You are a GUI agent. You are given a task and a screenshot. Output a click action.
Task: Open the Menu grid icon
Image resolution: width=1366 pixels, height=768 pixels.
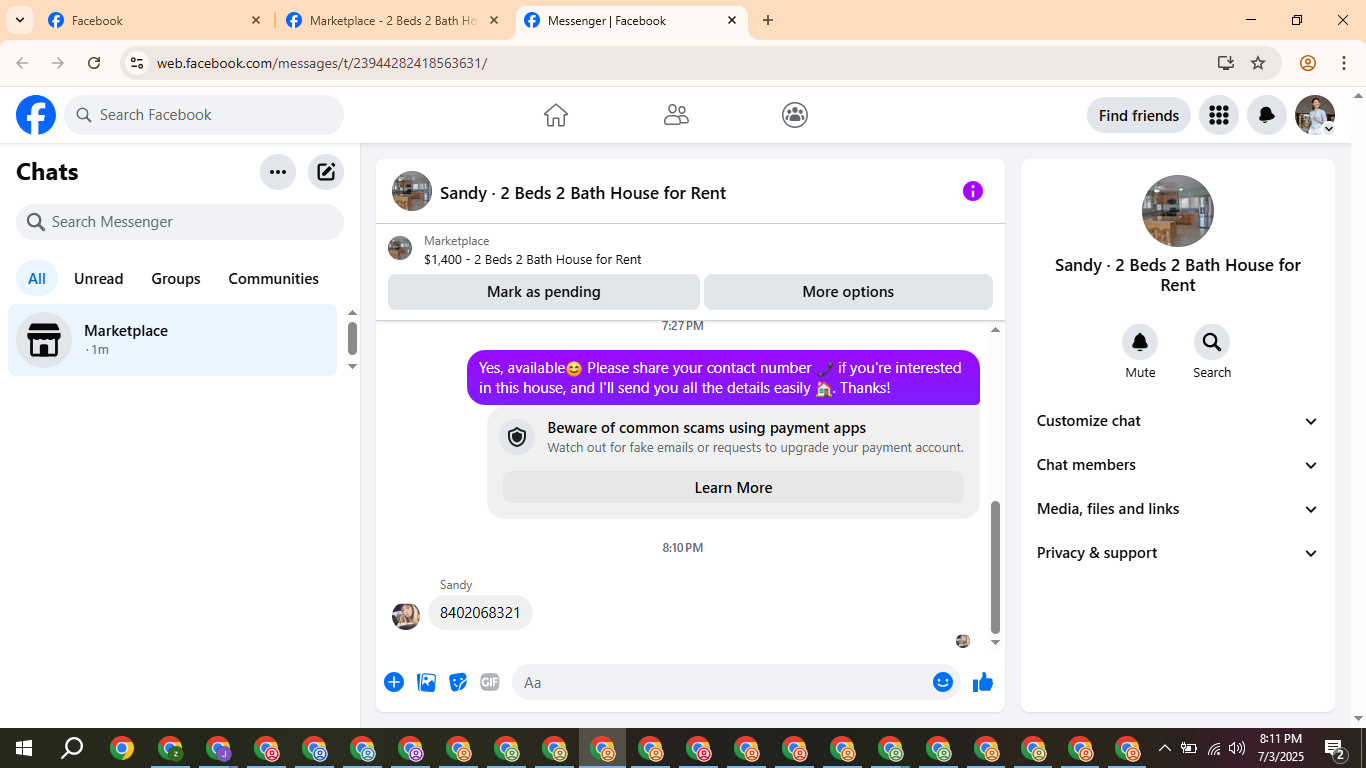point(1218,115)
